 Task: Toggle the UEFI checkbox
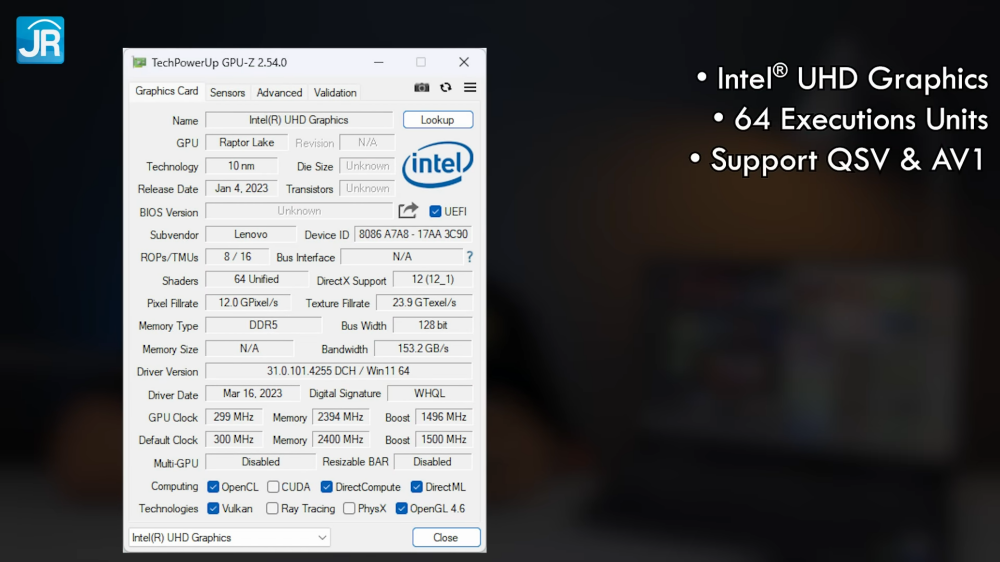(x=435, y=211)
